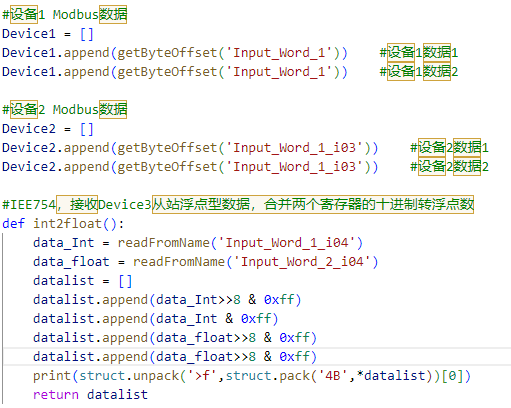Click the 'Input_Word_2_i04' string literal

pos(302,262)
